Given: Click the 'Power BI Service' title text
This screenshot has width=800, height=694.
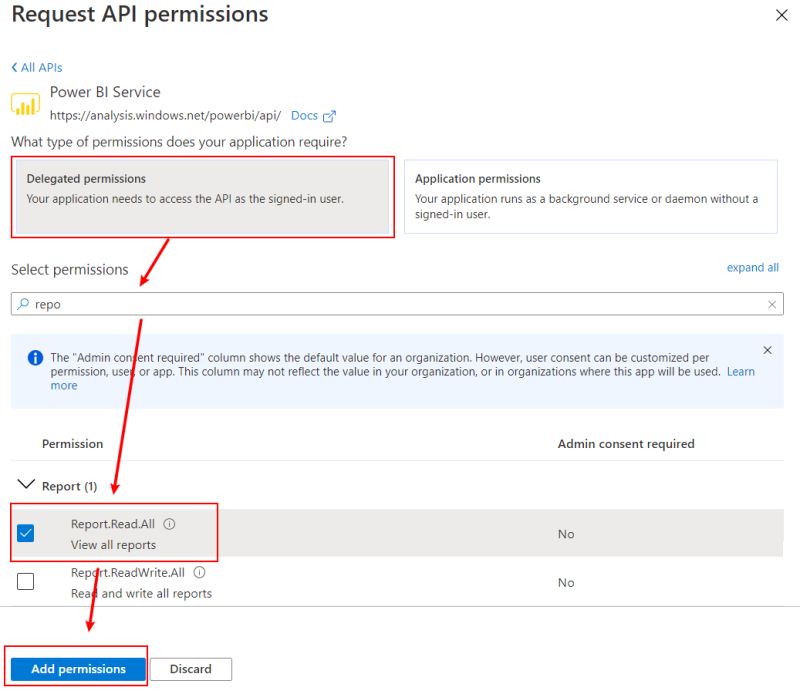Looking at the screenshot, I should [105, 92].
